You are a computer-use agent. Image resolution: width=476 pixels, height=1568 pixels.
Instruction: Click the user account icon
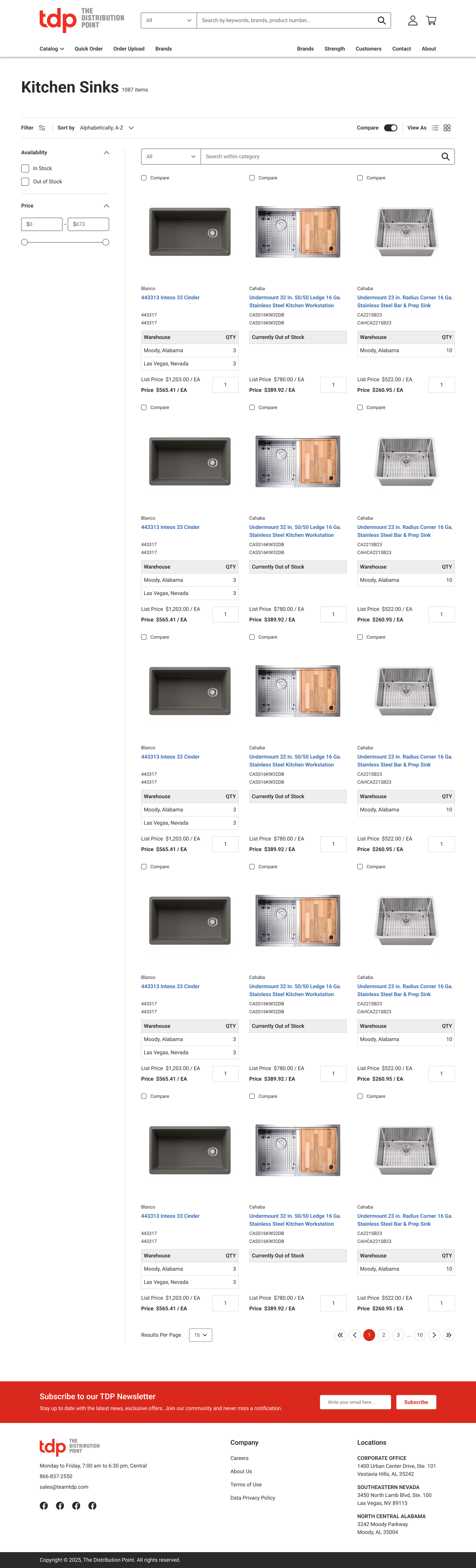412,21
